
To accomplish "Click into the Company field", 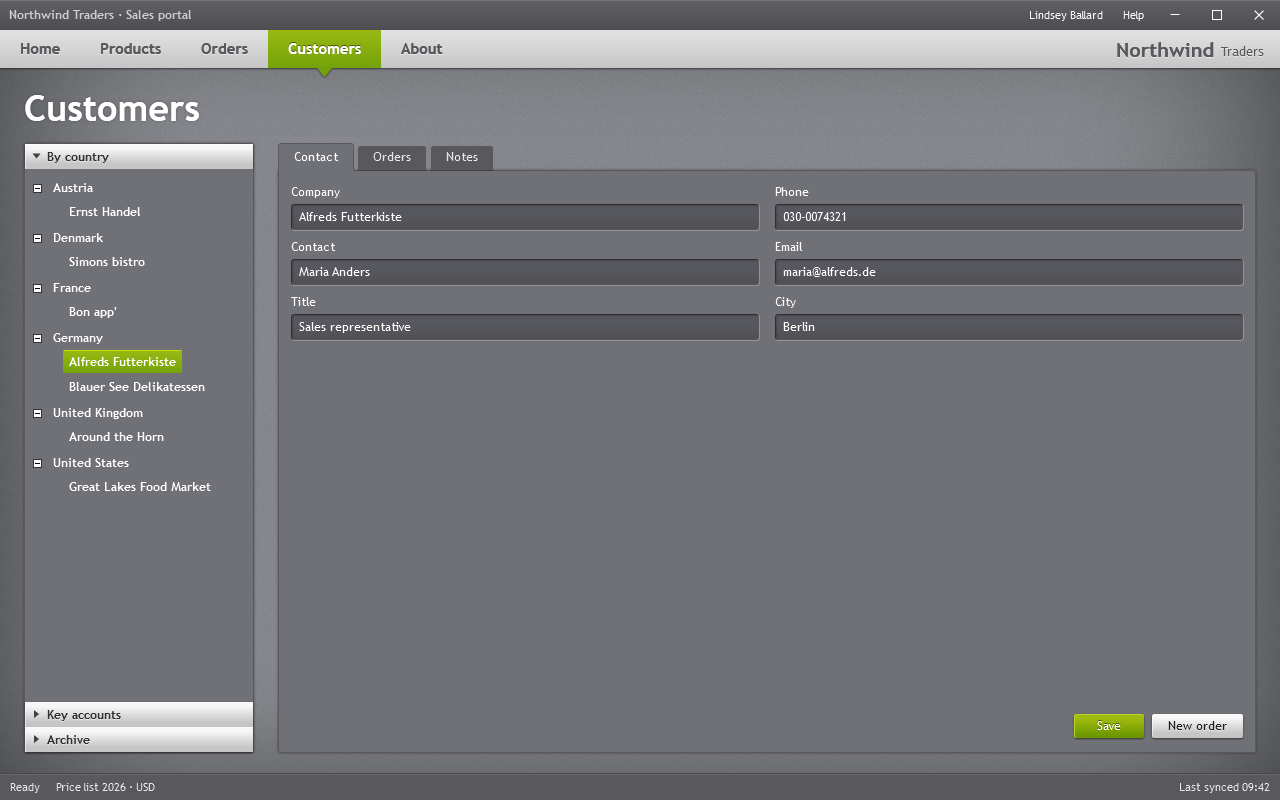I will coord(525,217).
